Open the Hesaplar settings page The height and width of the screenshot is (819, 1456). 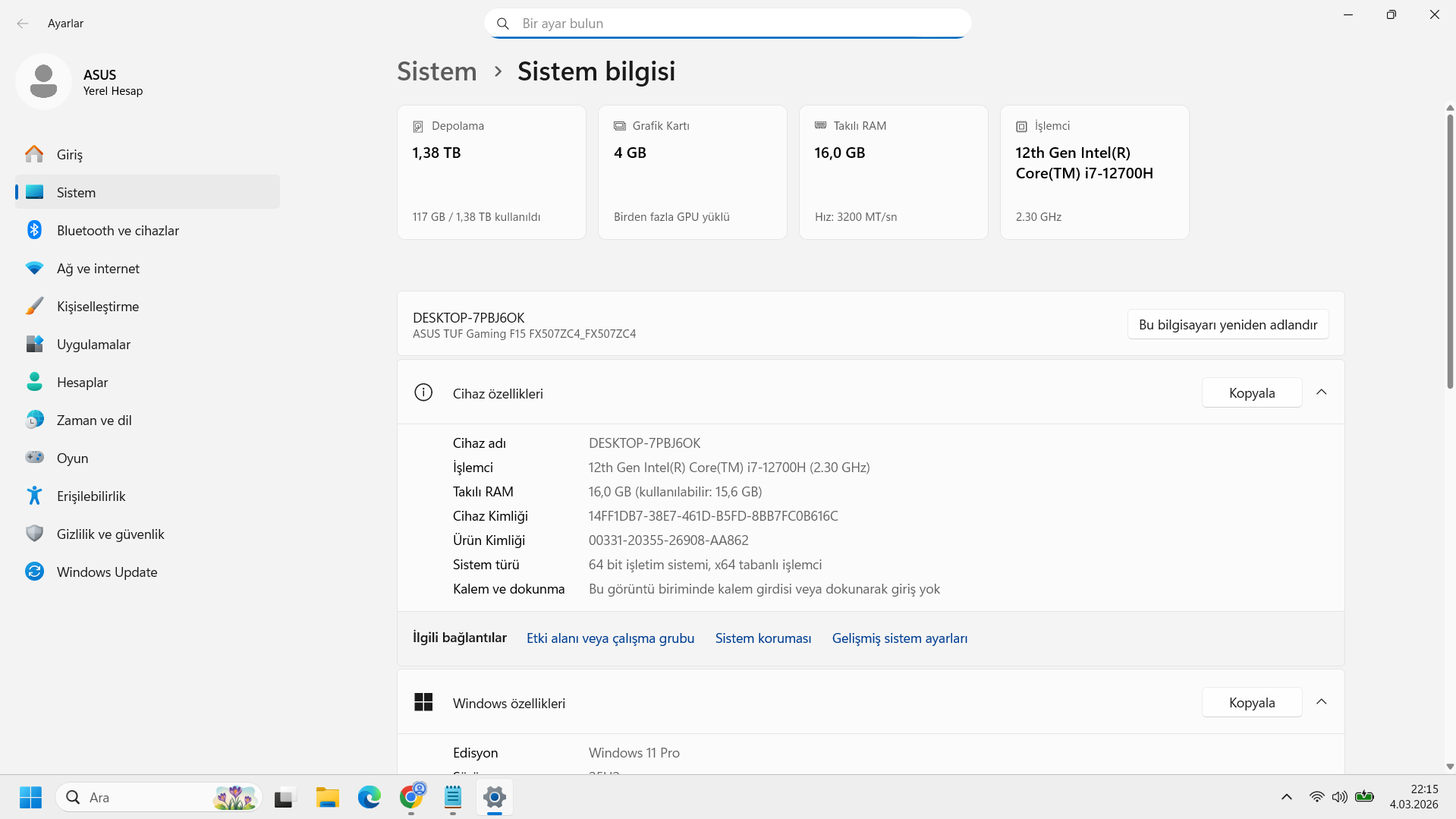[82, 382]
